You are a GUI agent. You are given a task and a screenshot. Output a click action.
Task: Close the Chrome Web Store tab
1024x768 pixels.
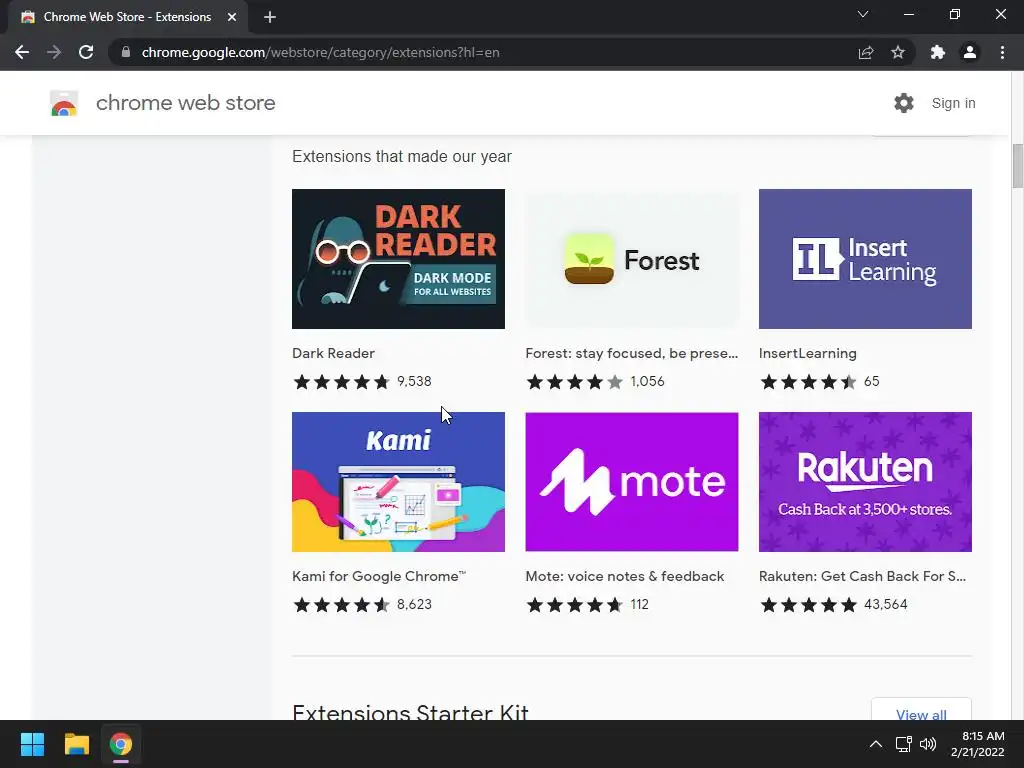(x=232, y=17)
